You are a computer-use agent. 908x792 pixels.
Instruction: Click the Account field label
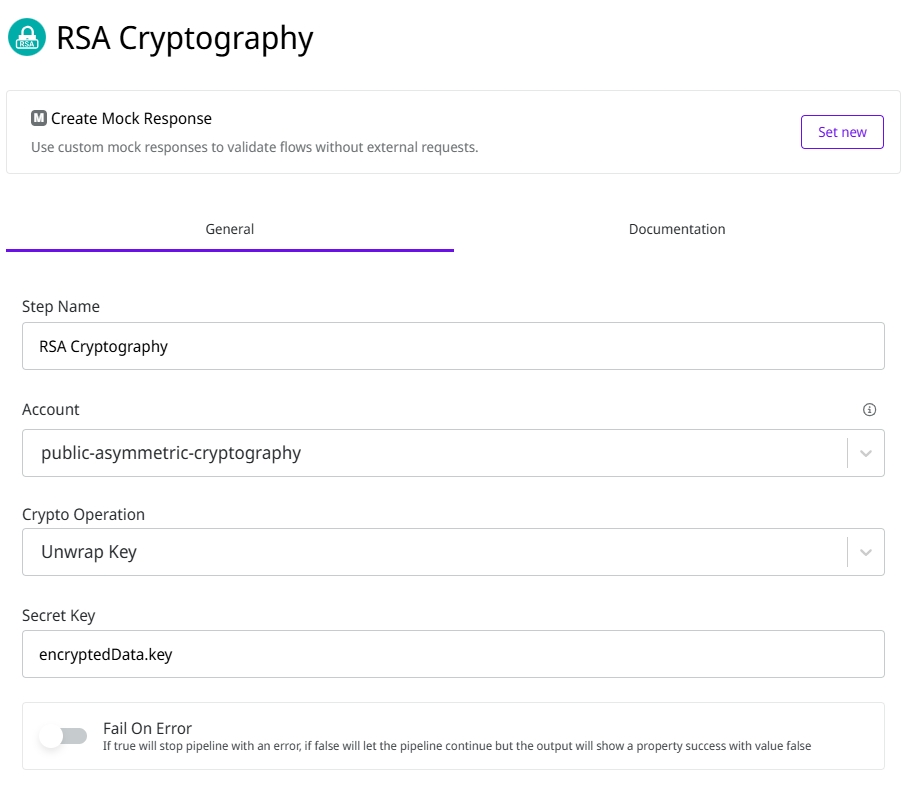pyautogui.click(x=51, y=409)
